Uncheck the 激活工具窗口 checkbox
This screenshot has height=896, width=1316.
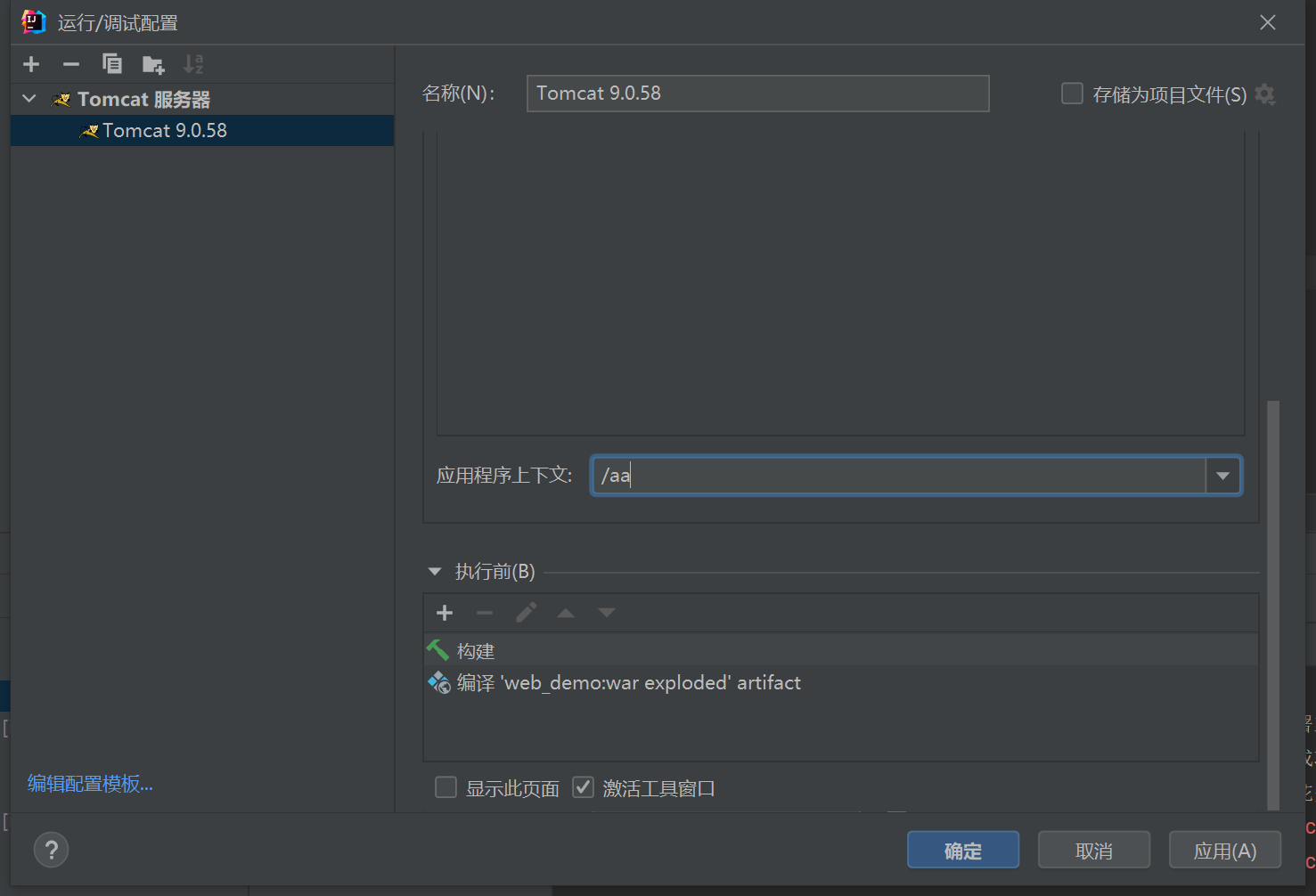click(583, 787)
